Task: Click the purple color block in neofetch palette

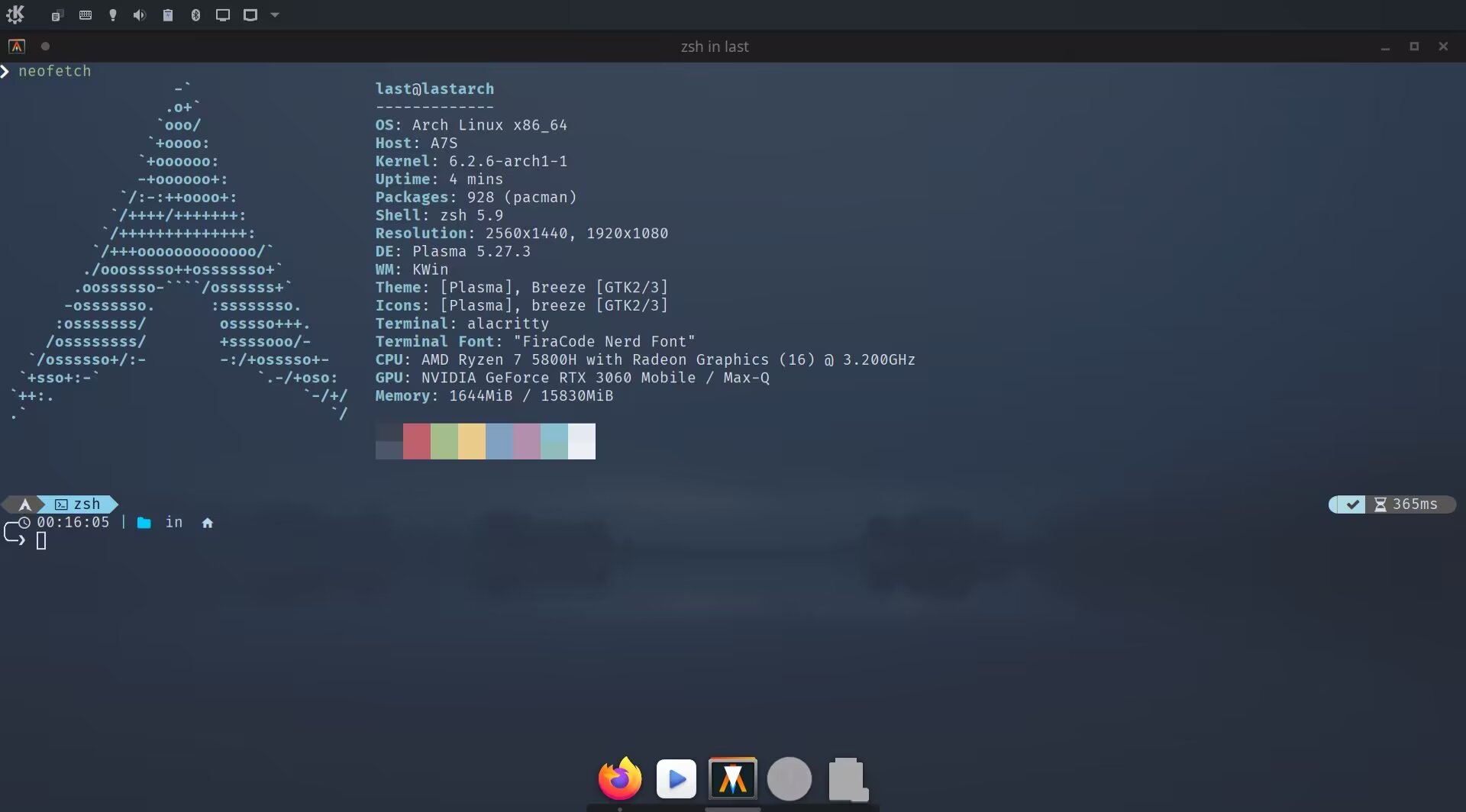Action: [527, 441]
